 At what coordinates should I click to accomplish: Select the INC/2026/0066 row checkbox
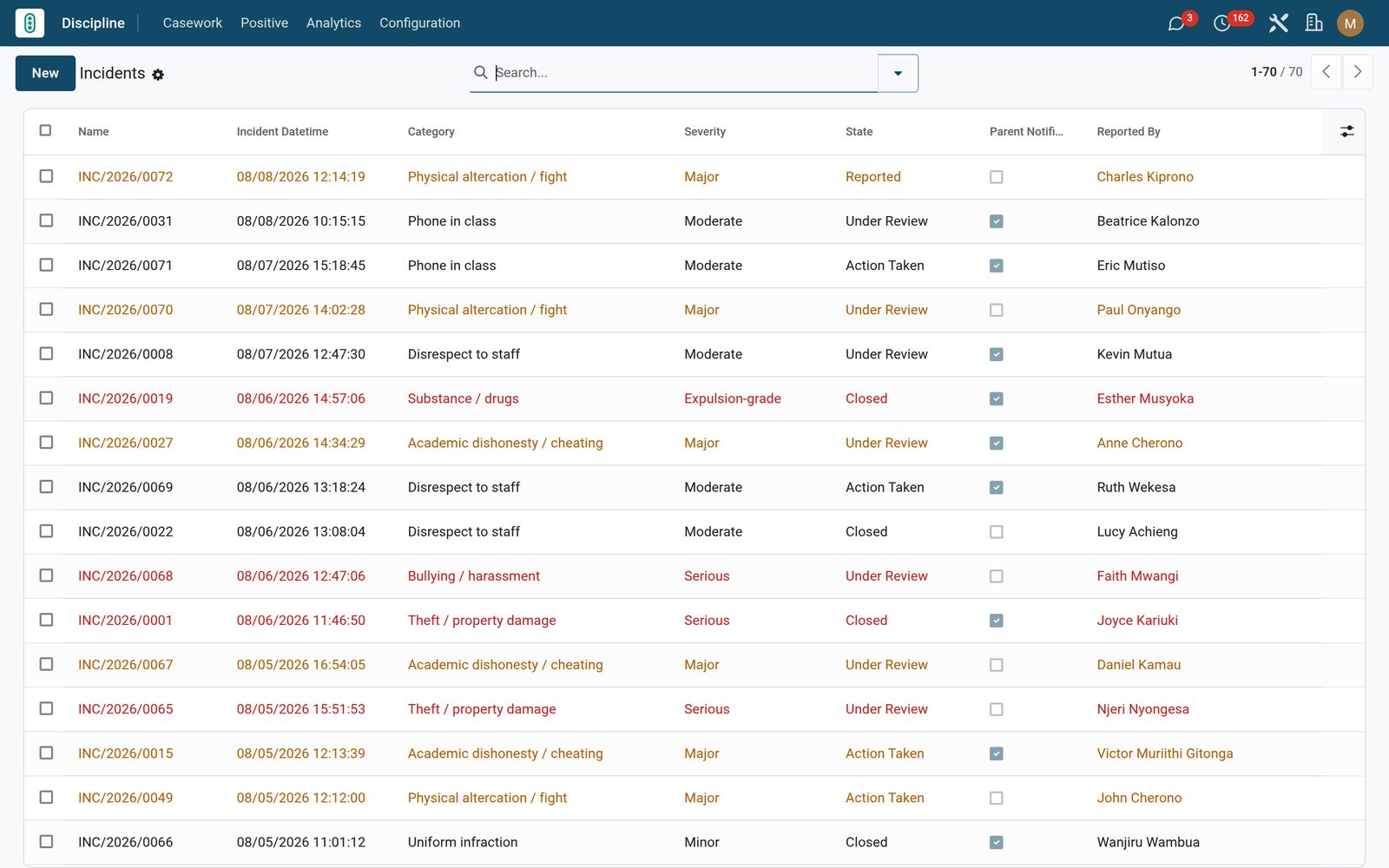point(46,841)
